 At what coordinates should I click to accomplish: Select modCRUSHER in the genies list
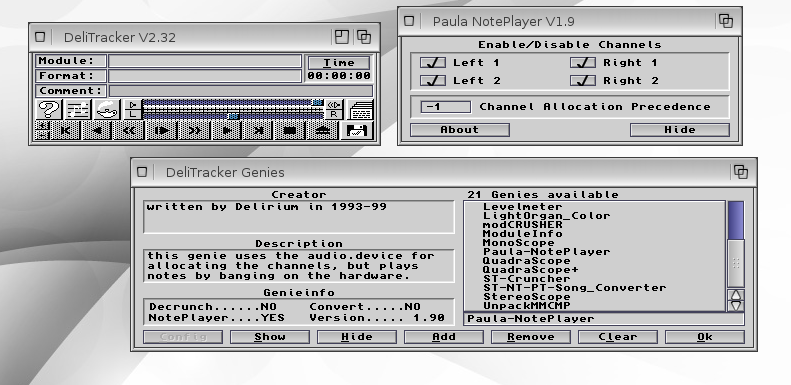(594, 225)
